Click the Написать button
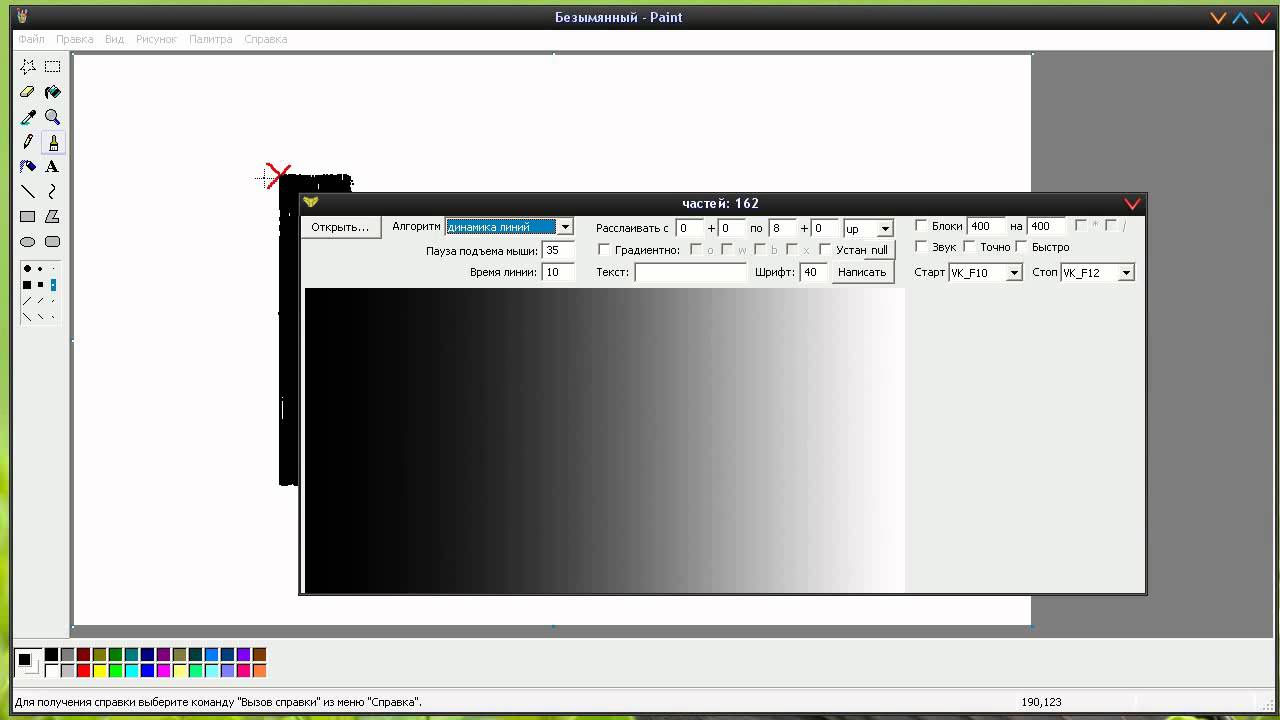Viewport: 1280px width, 720px height. (x=862, y=272)
